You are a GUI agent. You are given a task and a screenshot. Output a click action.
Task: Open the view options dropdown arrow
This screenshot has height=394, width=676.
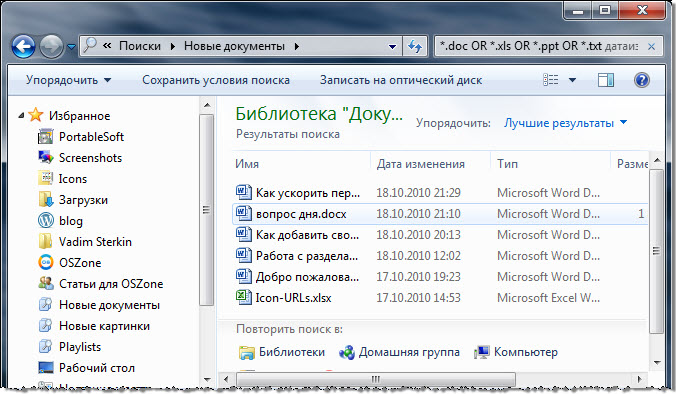(x=572, y=80)
